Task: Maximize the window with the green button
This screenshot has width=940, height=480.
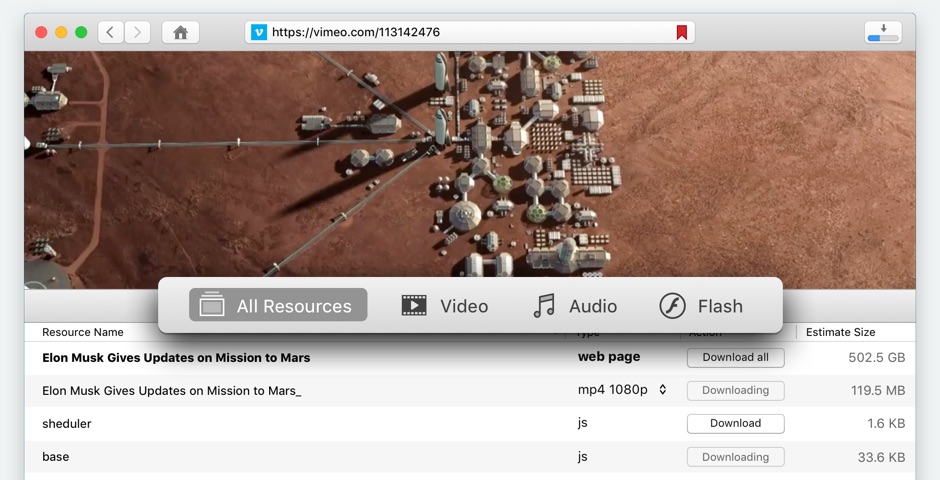Action: point(81,32)
